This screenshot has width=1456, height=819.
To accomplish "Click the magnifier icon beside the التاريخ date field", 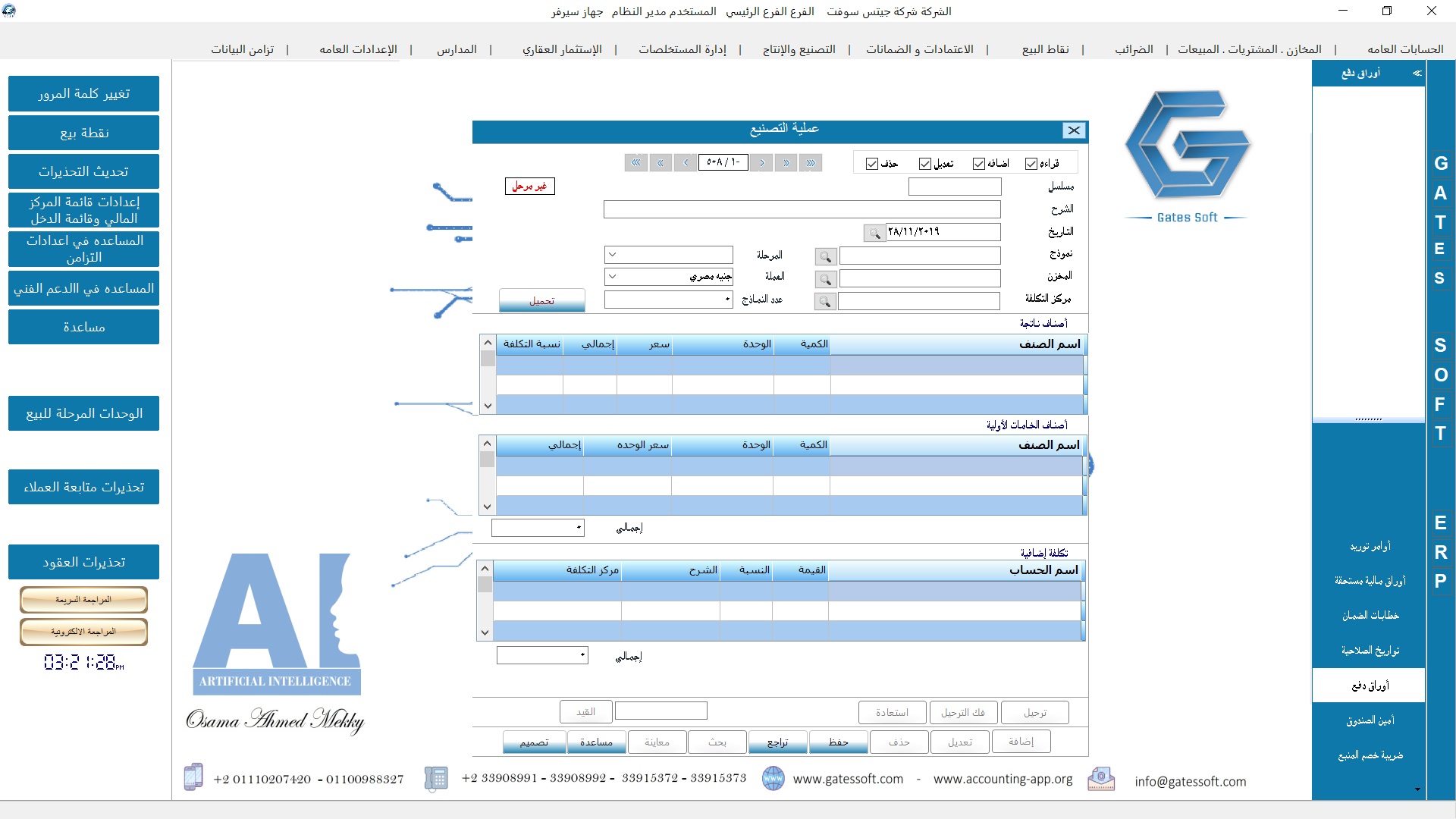I will click(x=874, y=233).
